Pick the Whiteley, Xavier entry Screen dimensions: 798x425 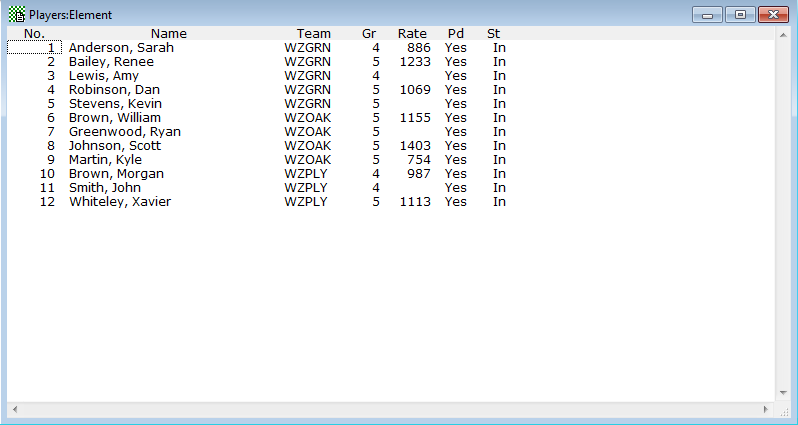pos(119,202)
